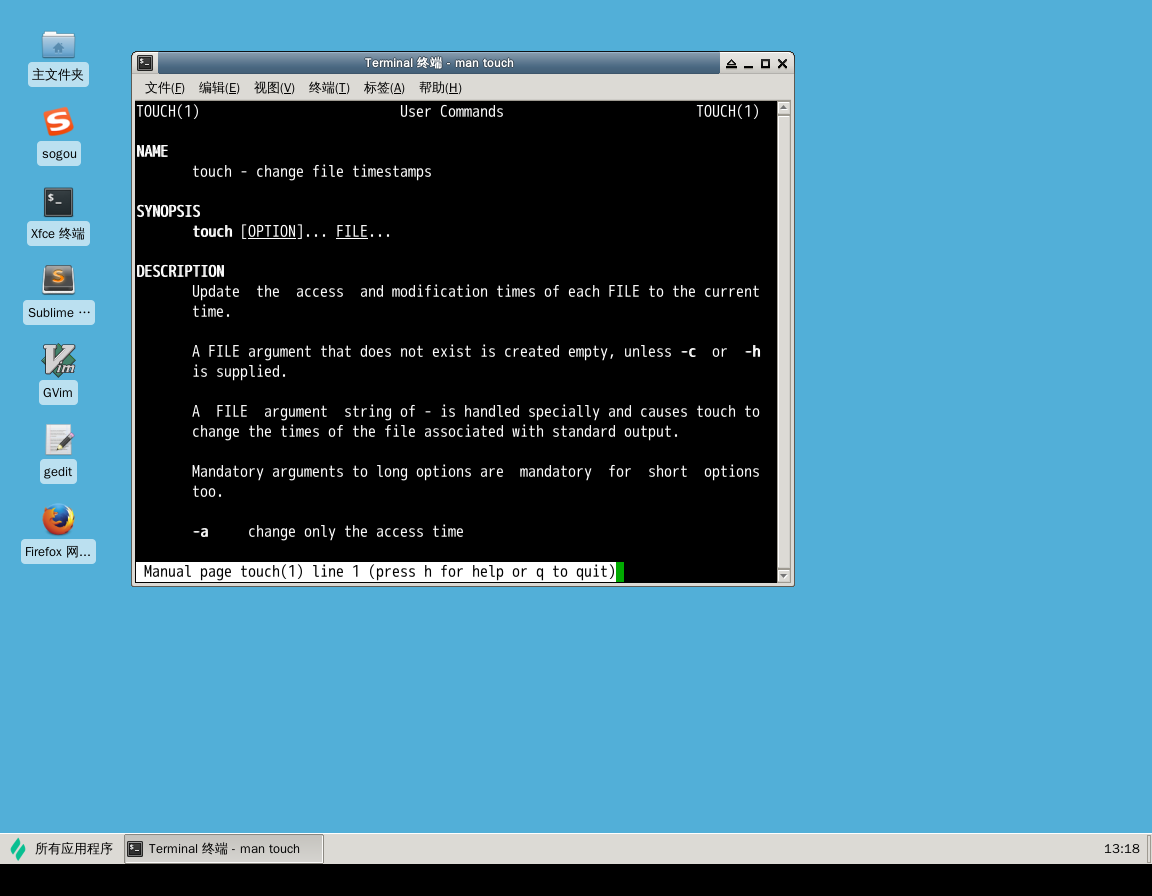1152x896 pixels.
Task: Open the 文件(F) menu
Action: coord(165,88)
